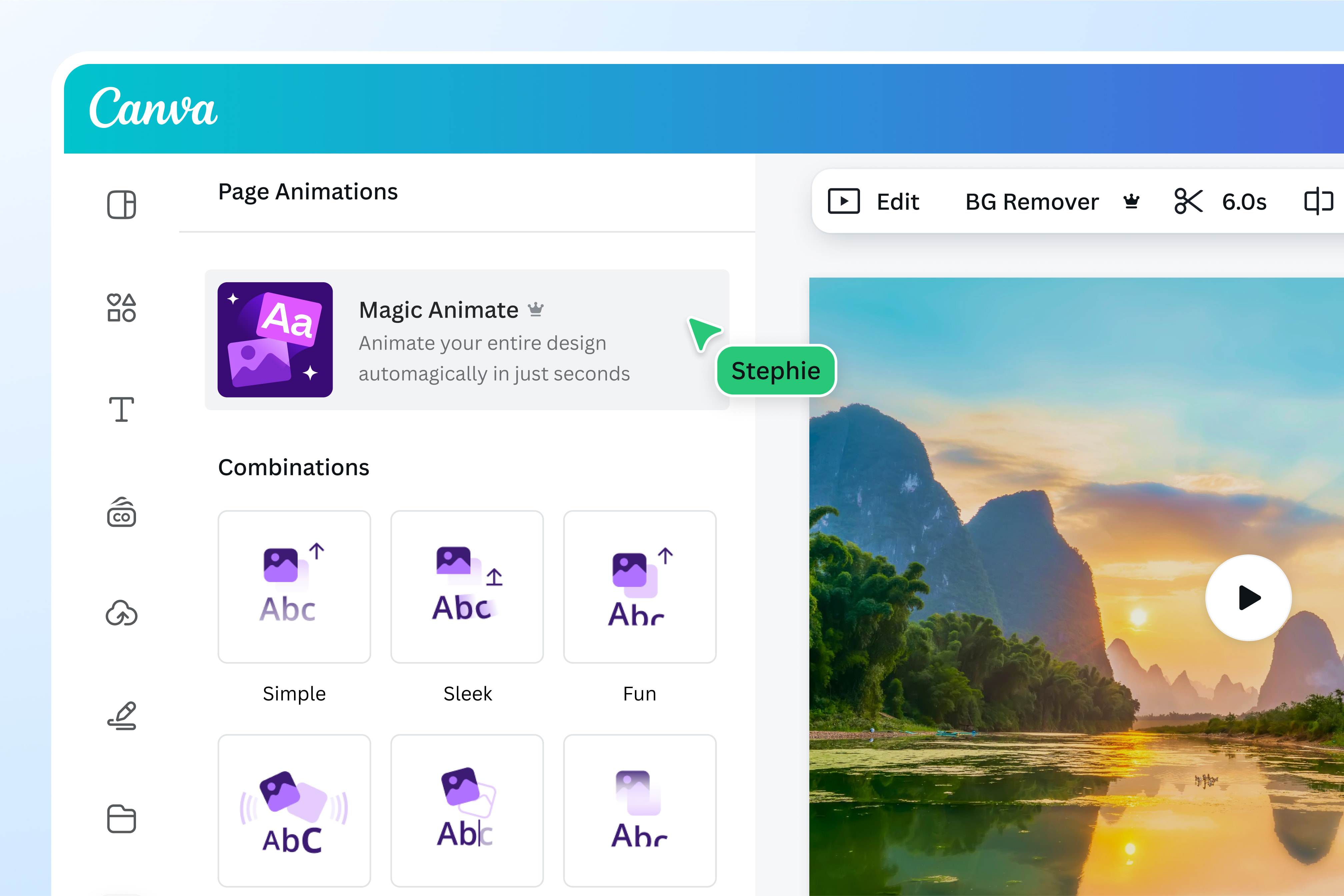Open Uploads using the cloud upload icon

121,614
